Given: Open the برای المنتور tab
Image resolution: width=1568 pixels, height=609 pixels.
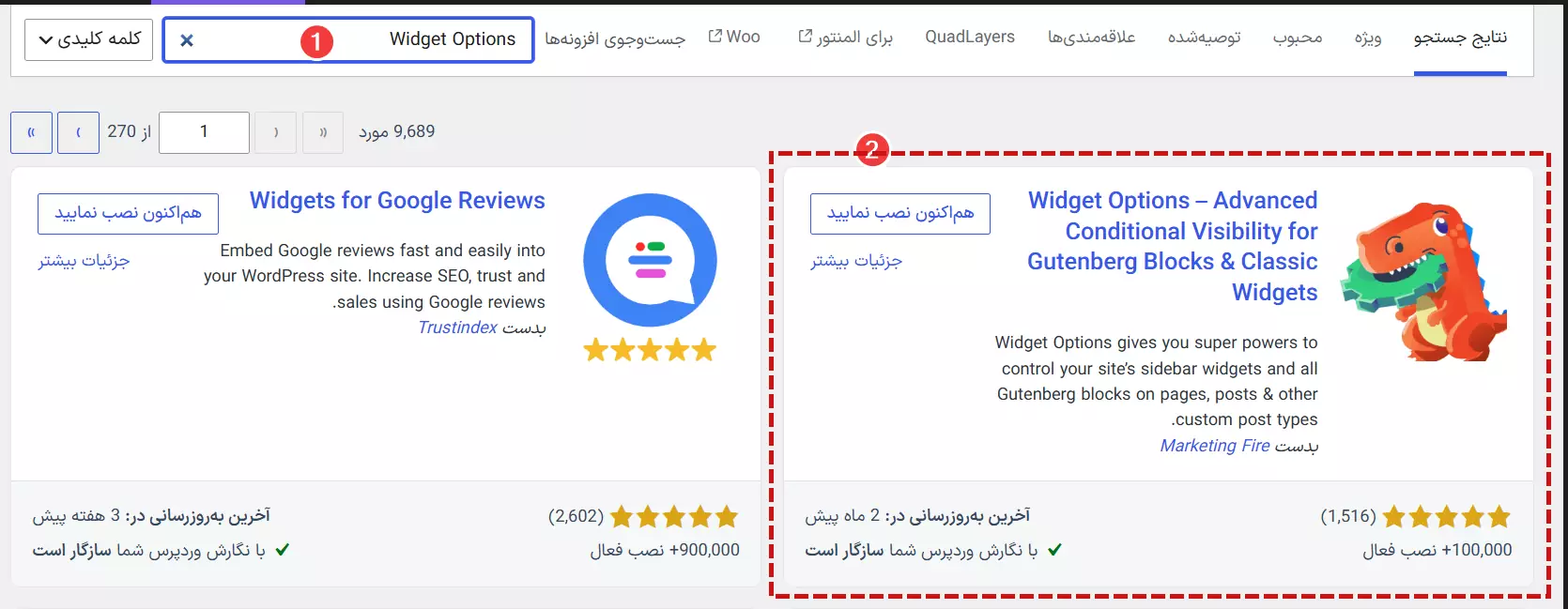Looking at the screenshot, I should tap(845, 38).
